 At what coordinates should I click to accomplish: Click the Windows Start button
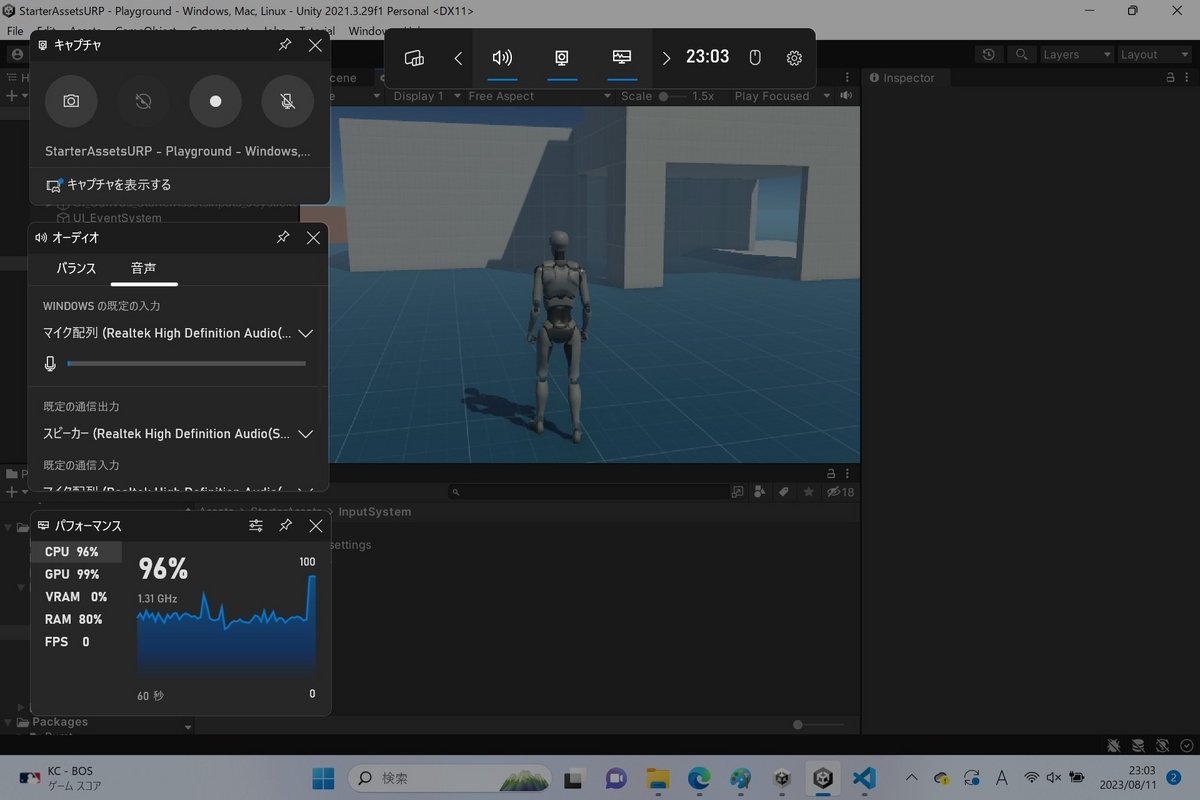point(323,778)
